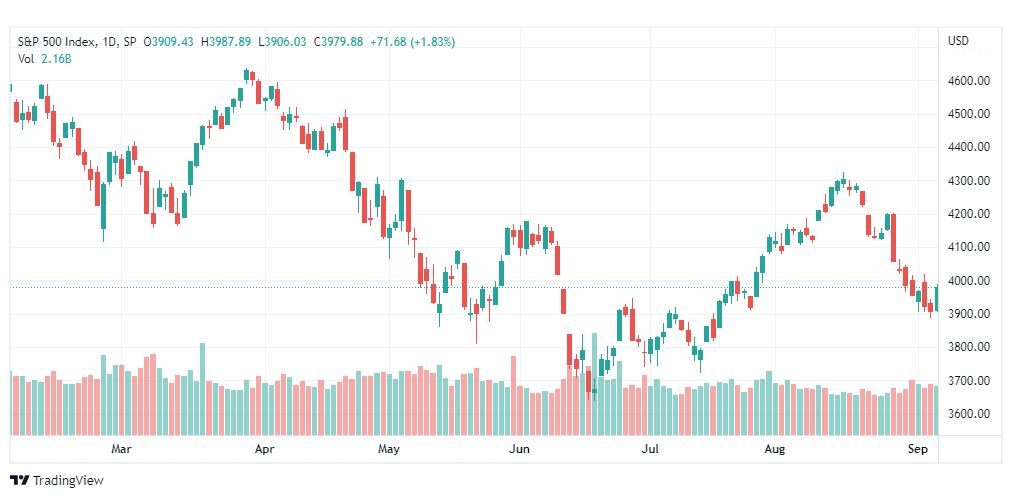Viewport: 1012px width, 498px height.
Task: Click the closing value C3979.88
Action: pos(338,42)
